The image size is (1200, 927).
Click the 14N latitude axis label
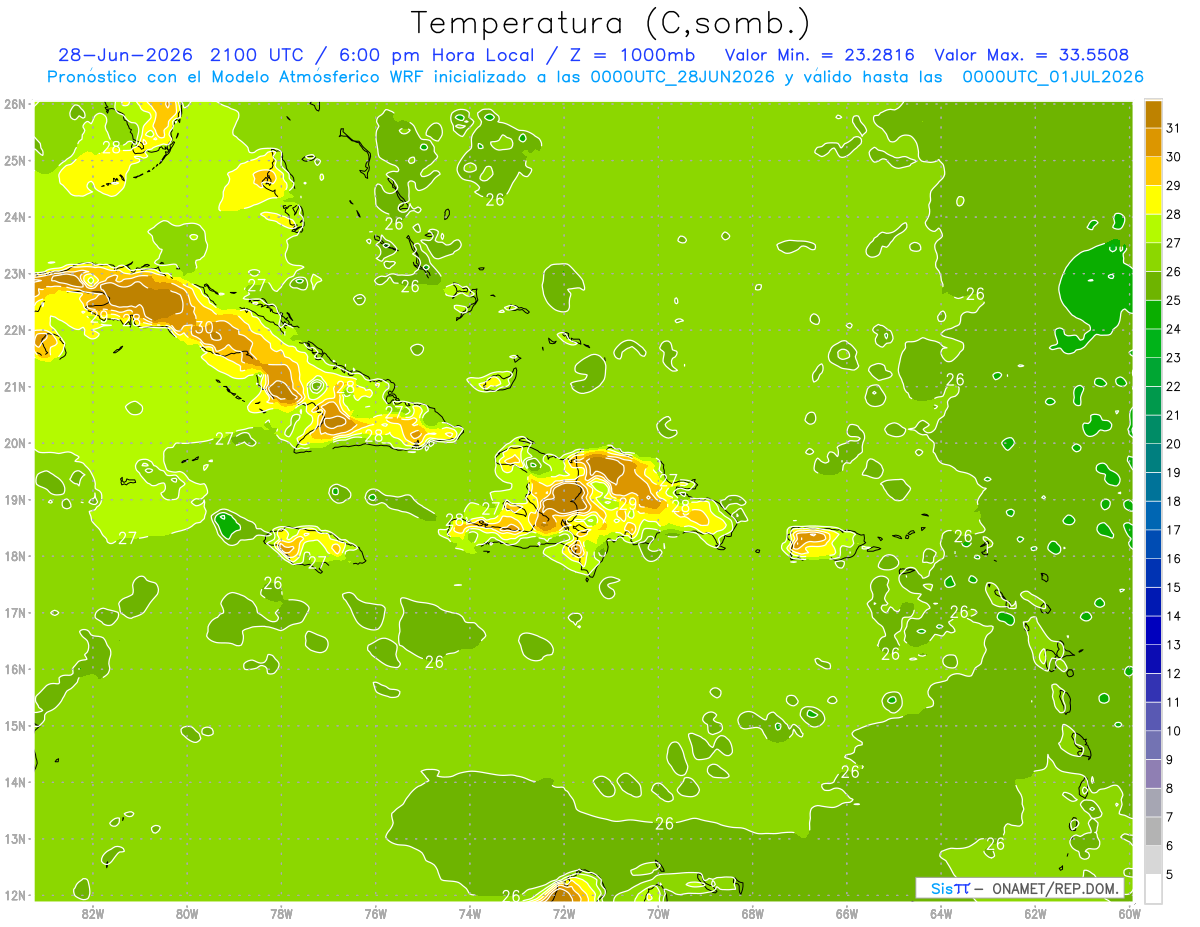14,782
